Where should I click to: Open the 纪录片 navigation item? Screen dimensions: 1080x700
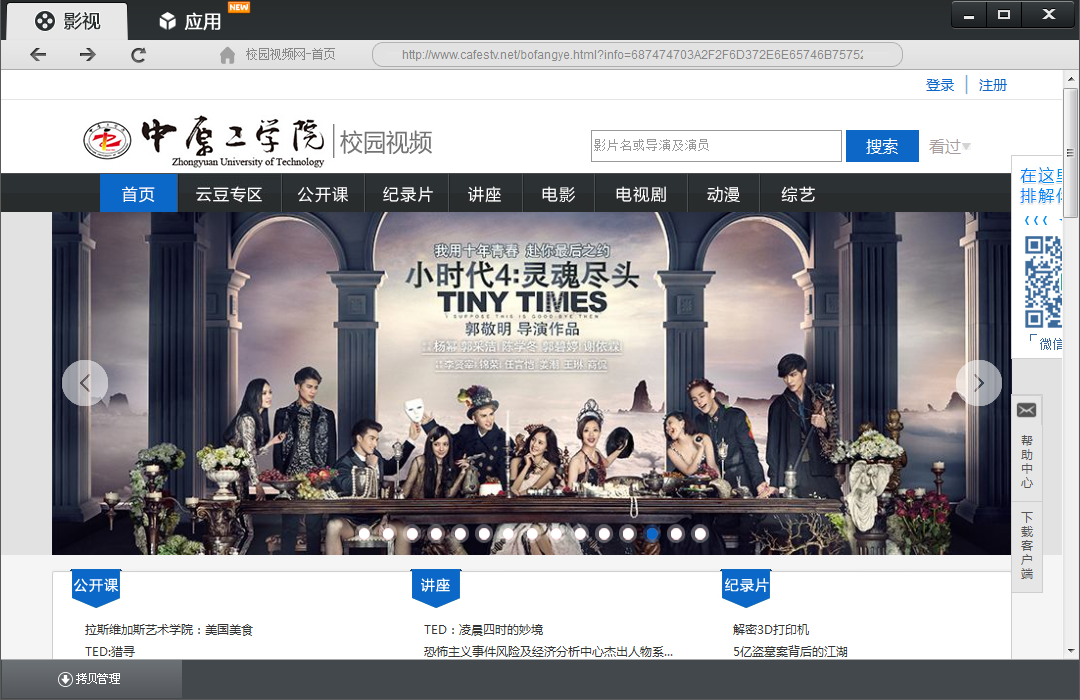[x=407, y=194]
